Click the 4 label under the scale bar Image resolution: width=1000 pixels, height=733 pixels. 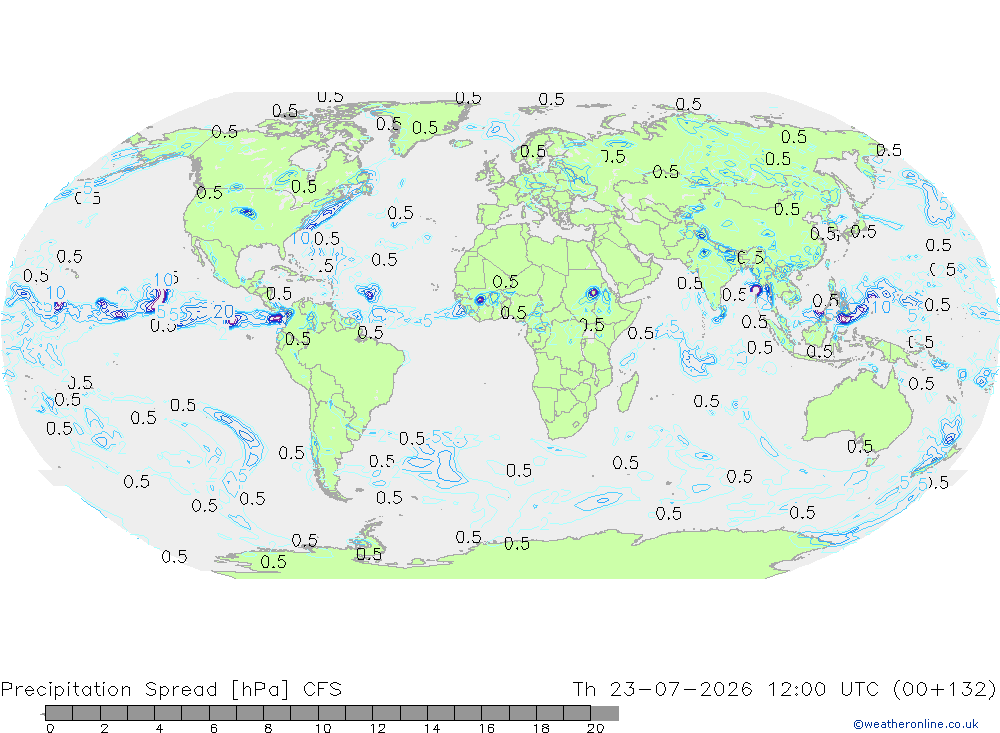click(x=159, y=729)
